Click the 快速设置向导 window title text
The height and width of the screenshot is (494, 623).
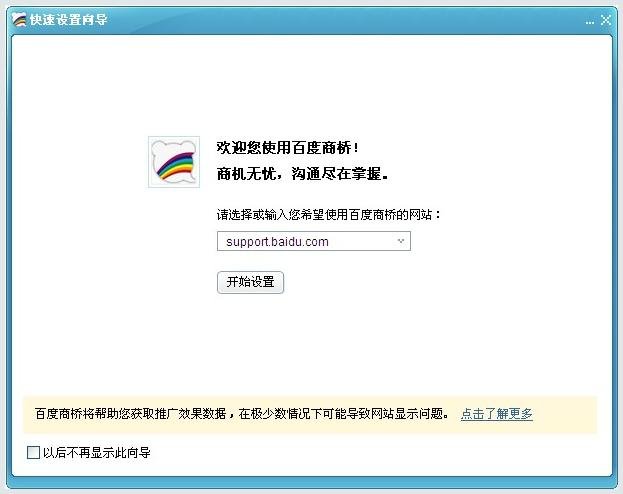[x=68, y=19]
